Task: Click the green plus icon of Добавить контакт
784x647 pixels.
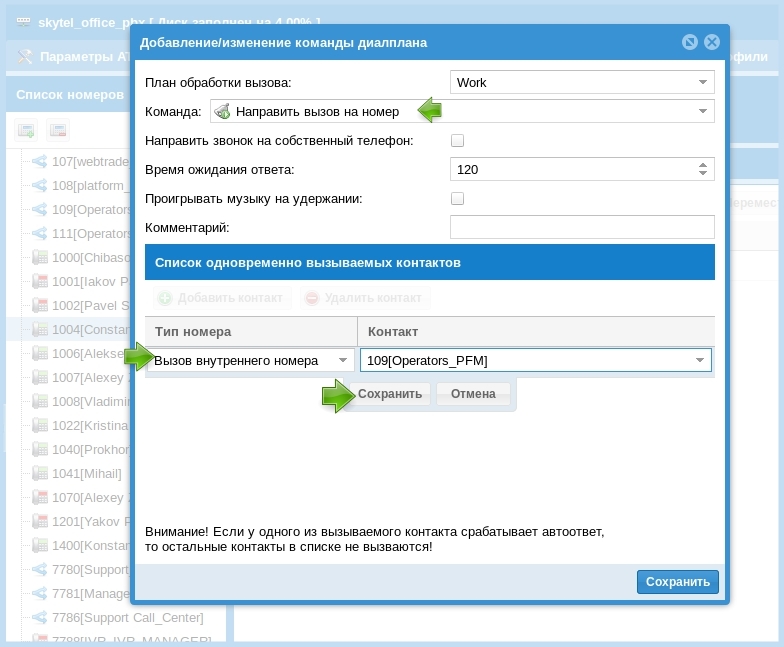Action: 165,298
